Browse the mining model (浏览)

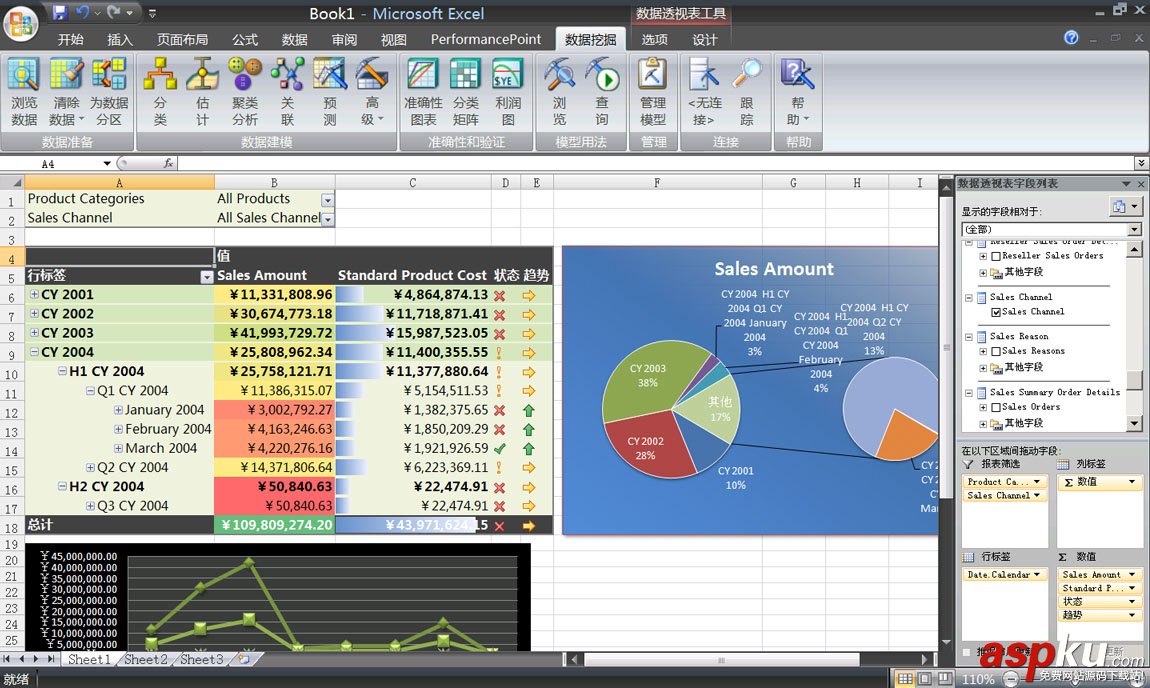pos(560,92)
